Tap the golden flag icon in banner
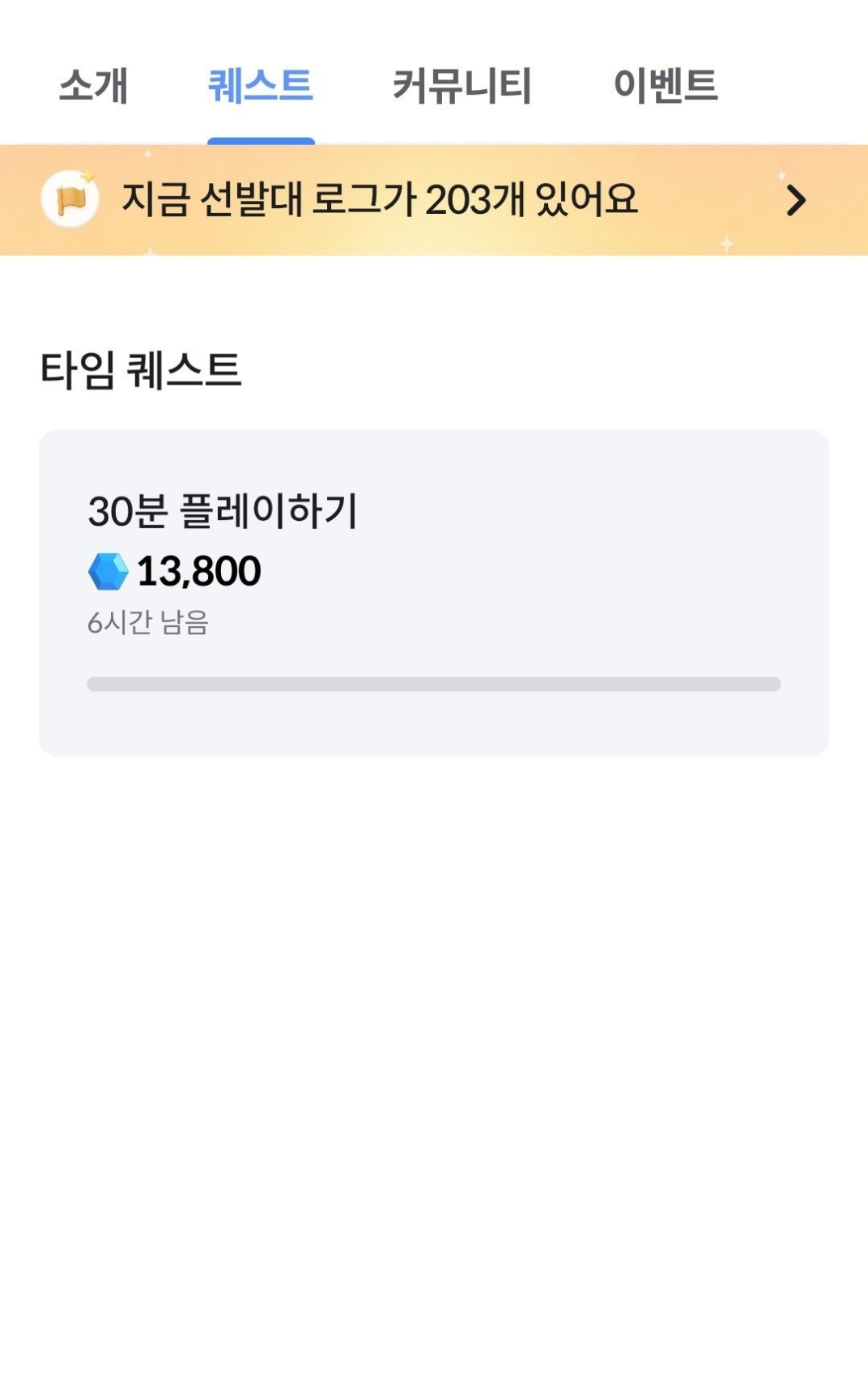The height and width of the screenshot is (1386, 868). tap(70, 199)
